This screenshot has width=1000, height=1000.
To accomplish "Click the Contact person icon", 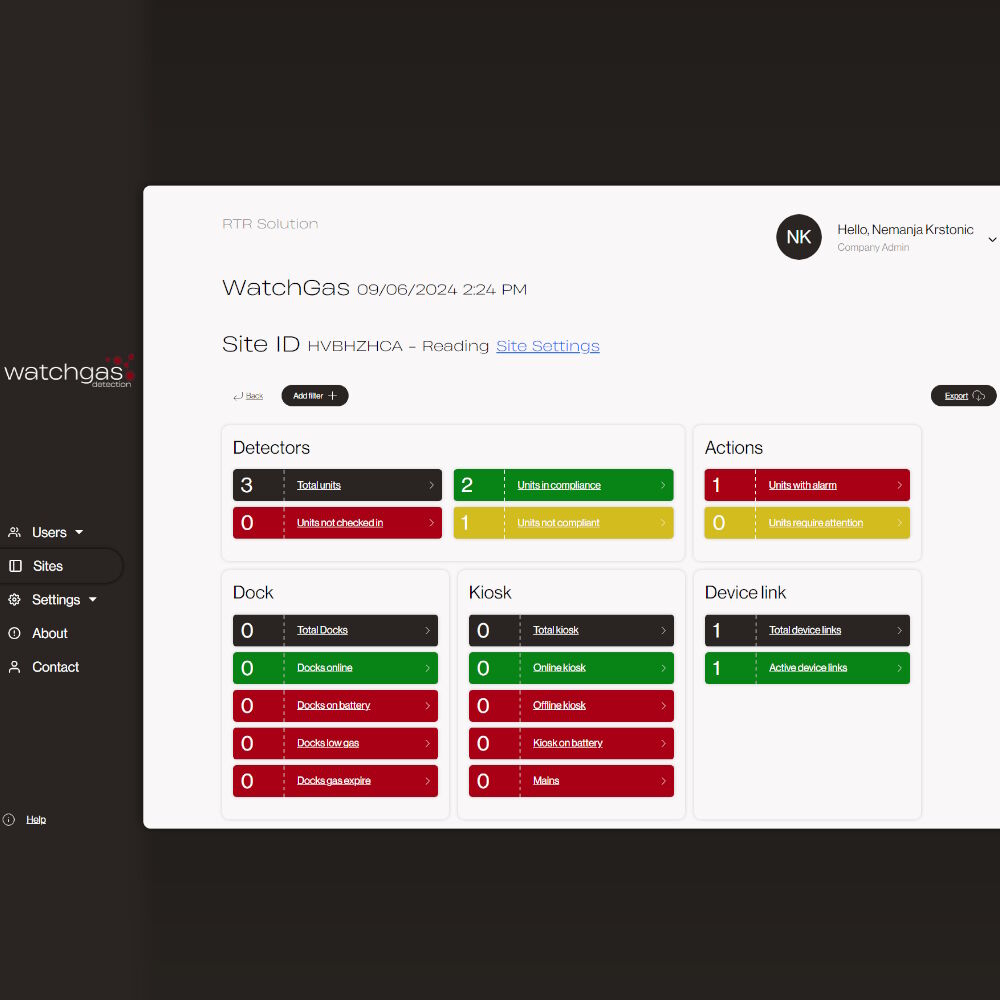I will click(x=14, y=667).
